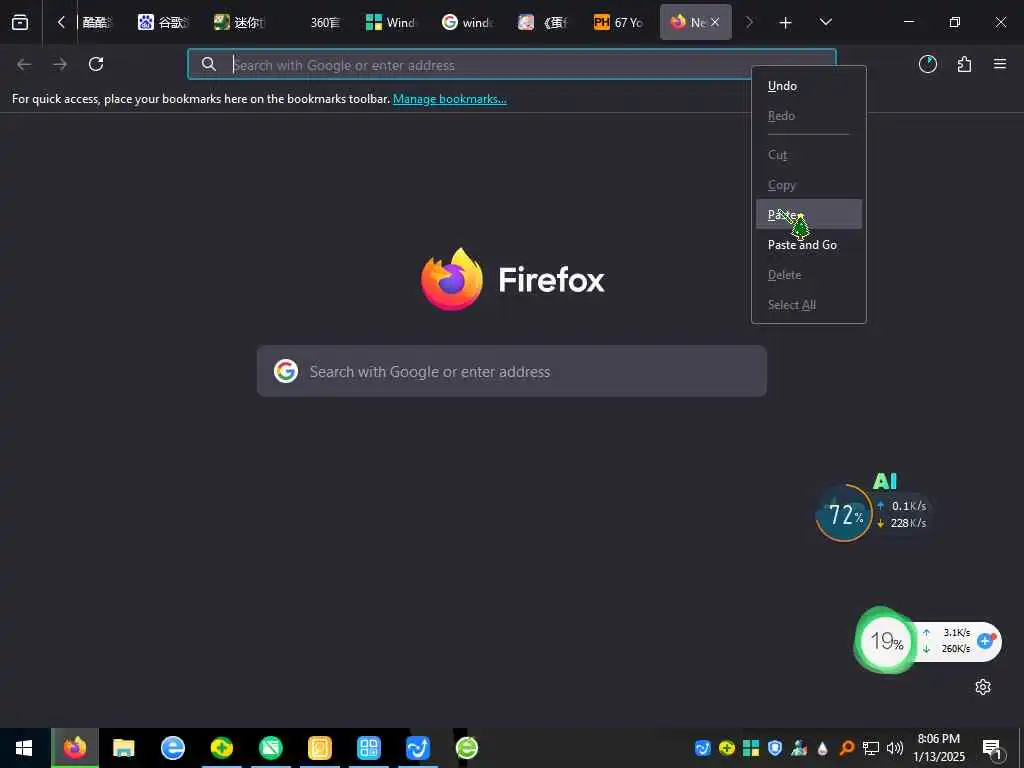
Task: Choose Paste from the context menu
Action: click(808, 214)
